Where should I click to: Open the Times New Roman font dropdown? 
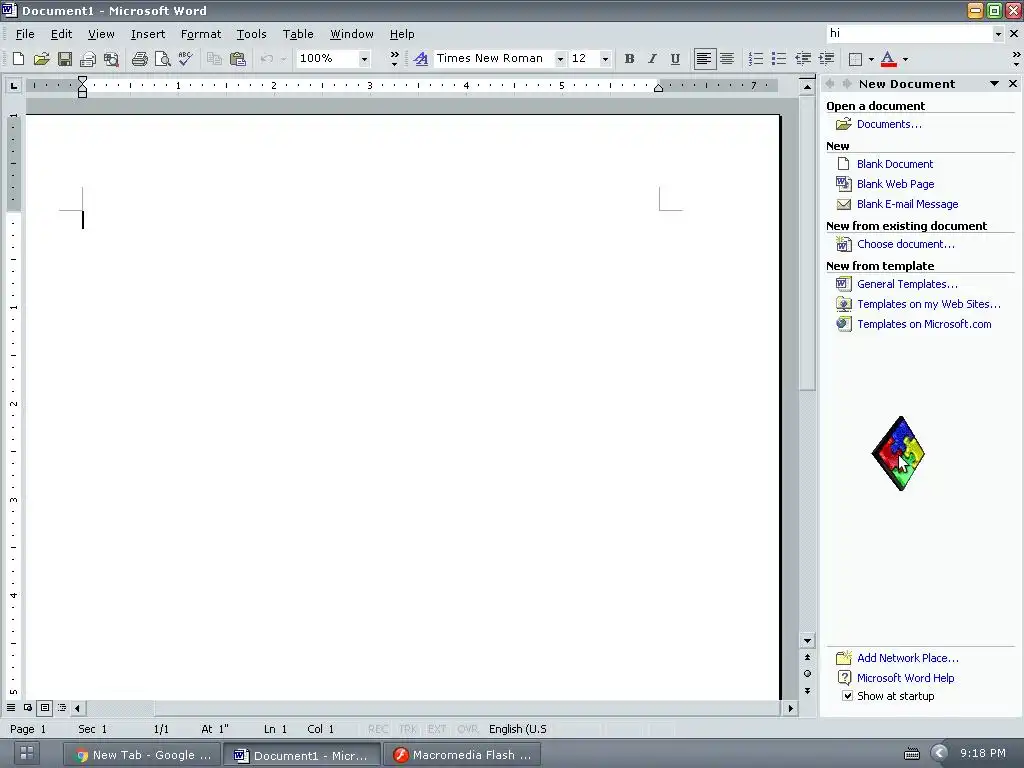pos(560,59)
